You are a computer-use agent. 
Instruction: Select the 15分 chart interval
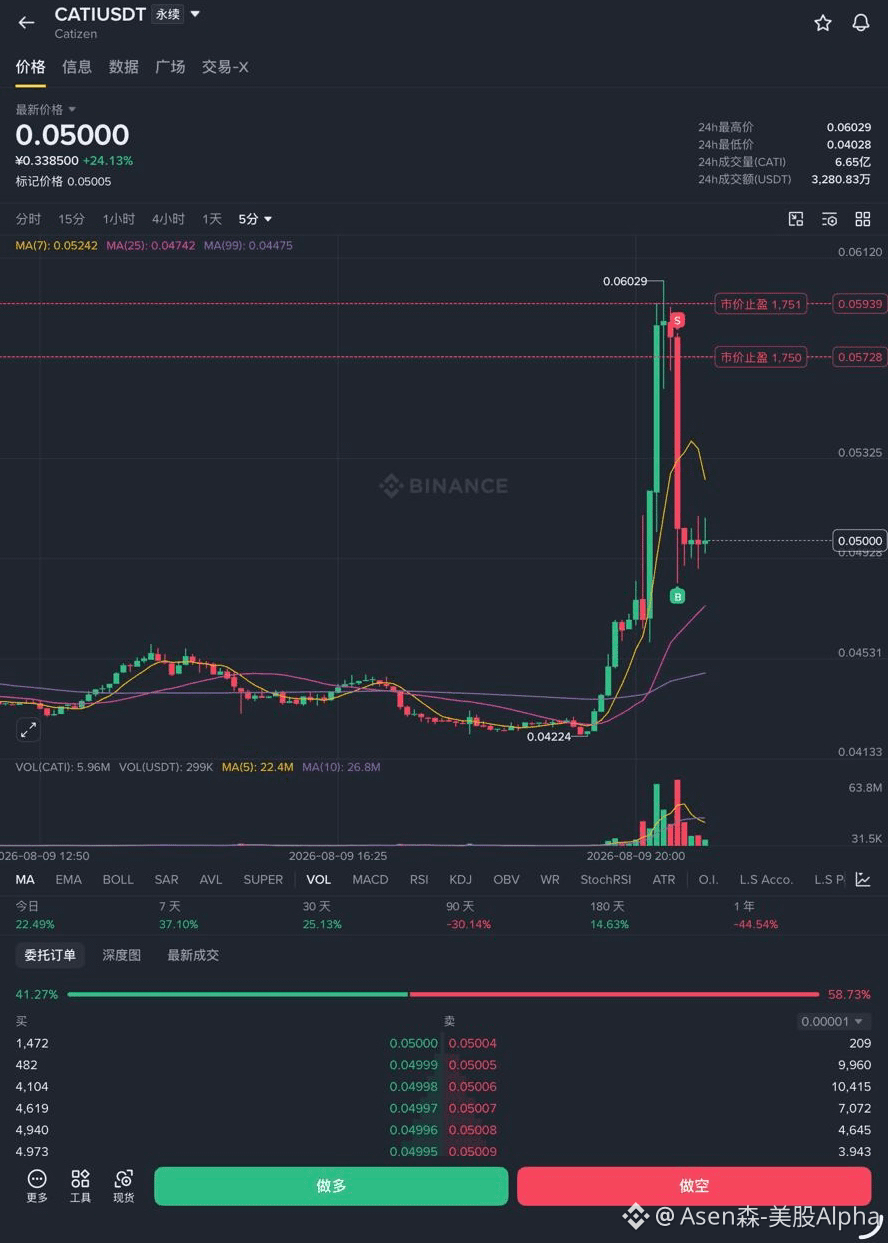(71, 219)
